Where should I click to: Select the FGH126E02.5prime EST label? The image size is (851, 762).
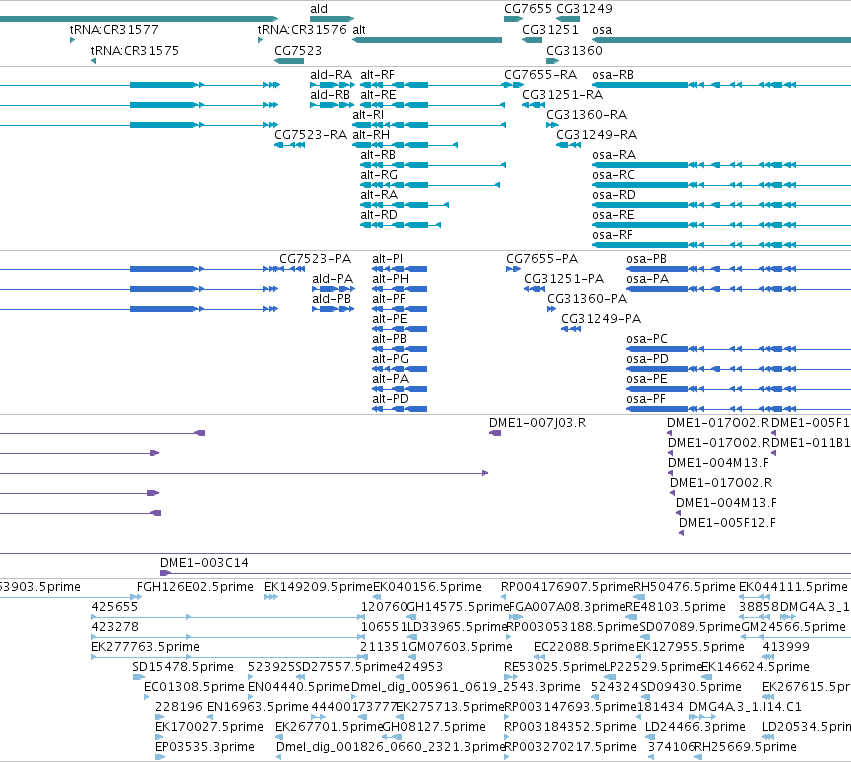(x=195, y=587)
